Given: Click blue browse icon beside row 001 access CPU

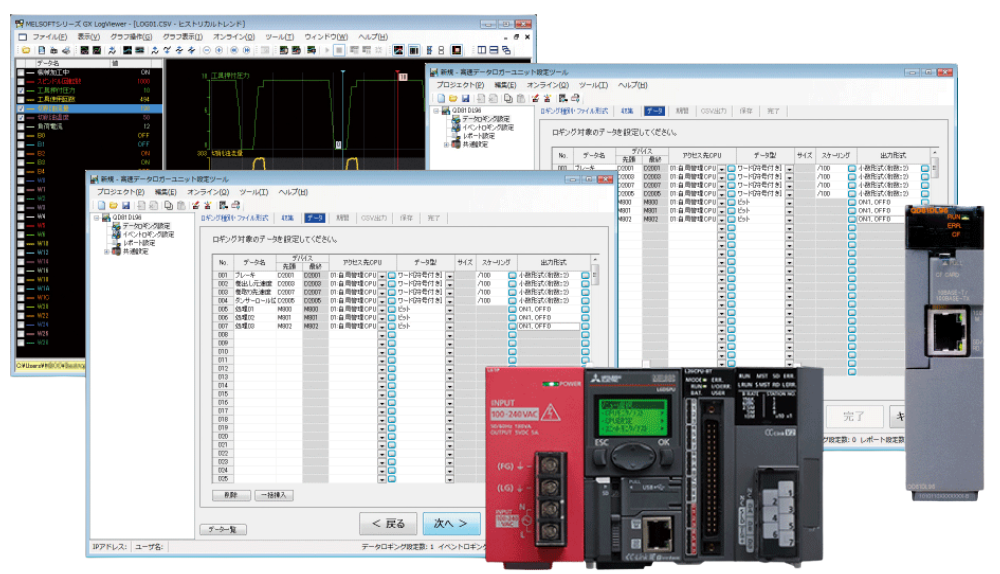Looking at the screenshot, I should click(392, 274).
